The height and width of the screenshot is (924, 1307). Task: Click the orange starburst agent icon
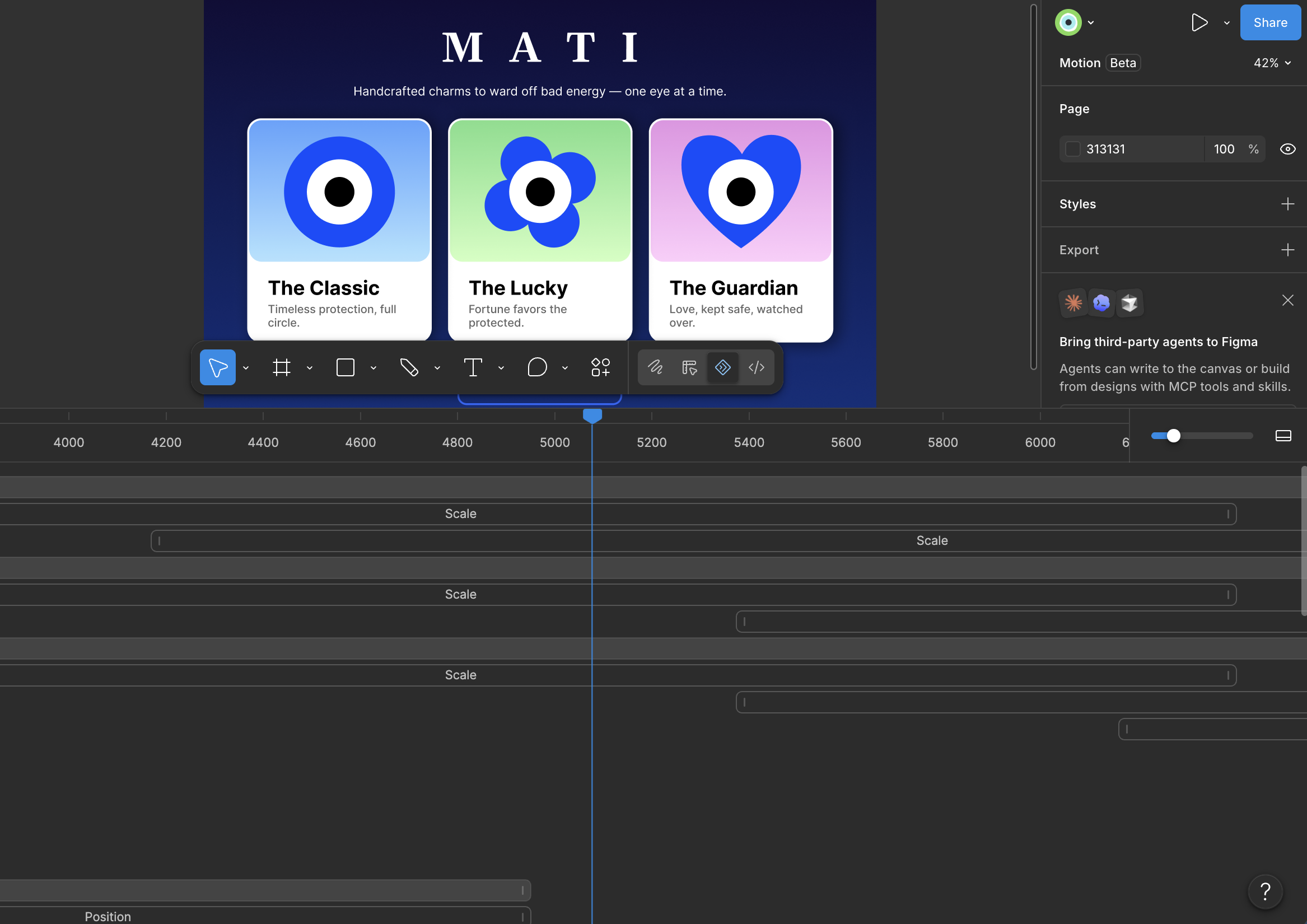[x=1073, y=303]
